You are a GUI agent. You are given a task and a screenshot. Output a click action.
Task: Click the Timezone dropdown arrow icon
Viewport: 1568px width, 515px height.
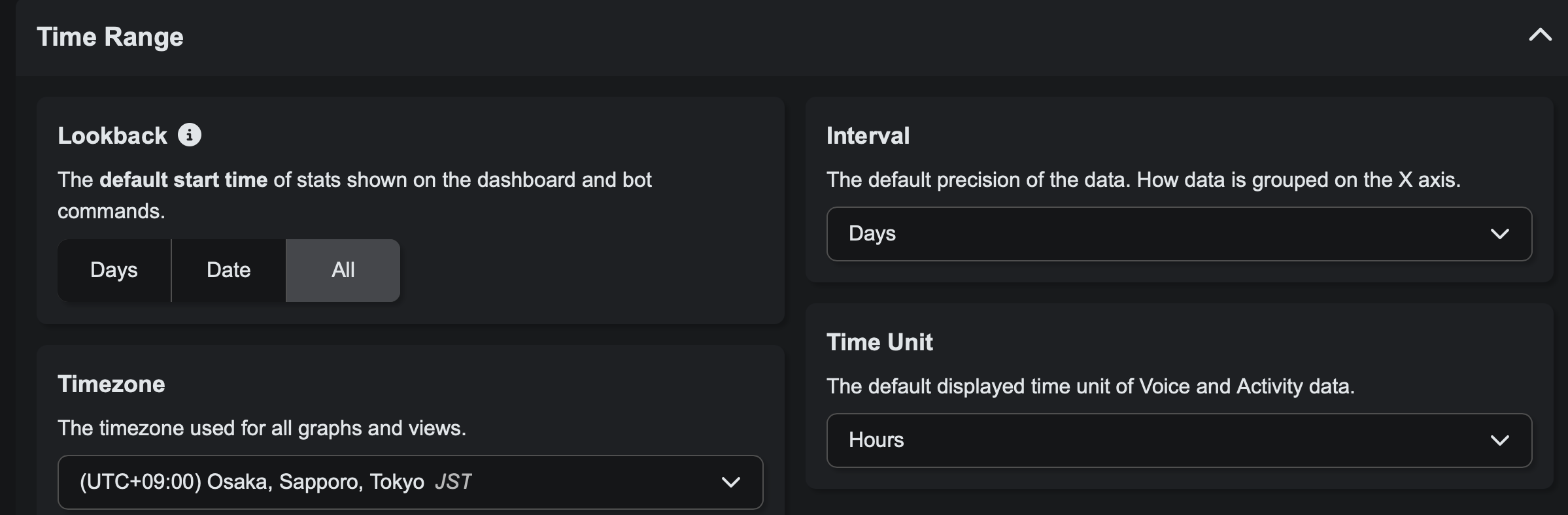pos(730,482)
